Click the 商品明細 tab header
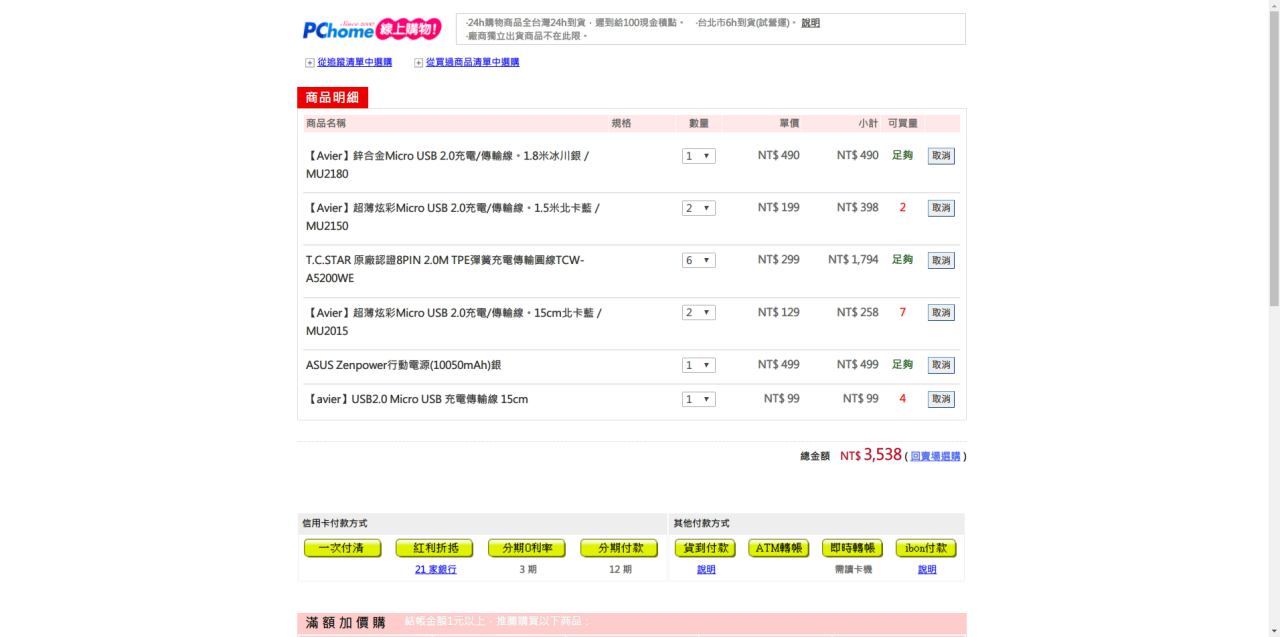 coord(333,97)
